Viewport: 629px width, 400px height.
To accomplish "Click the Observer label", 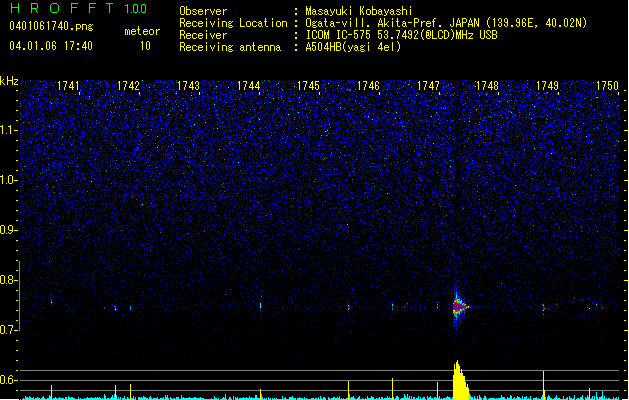I will (203, 11).
